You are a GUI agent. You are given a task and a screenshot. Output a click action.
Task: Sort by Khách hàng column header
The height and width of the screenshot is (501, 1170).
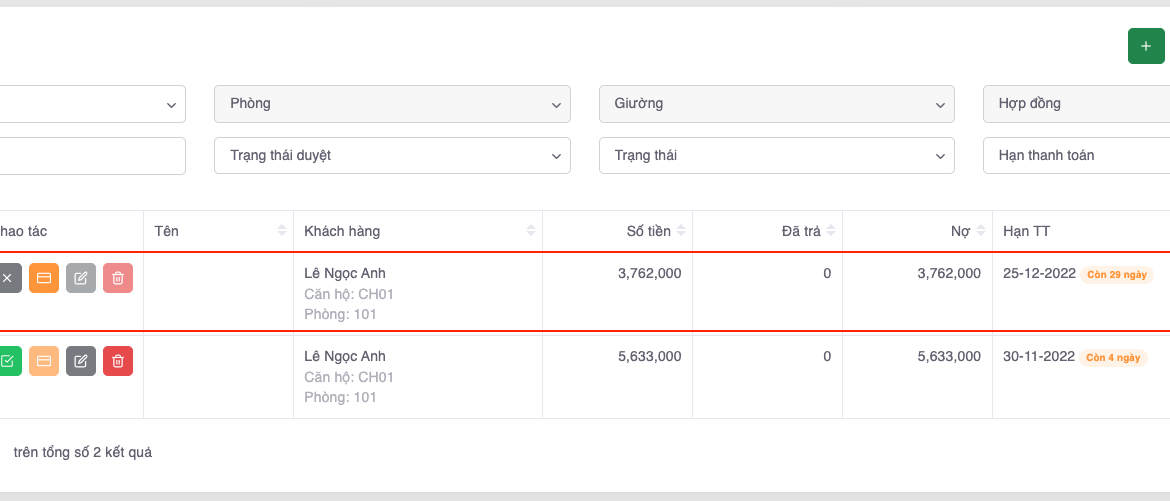[x=417, y=232]
